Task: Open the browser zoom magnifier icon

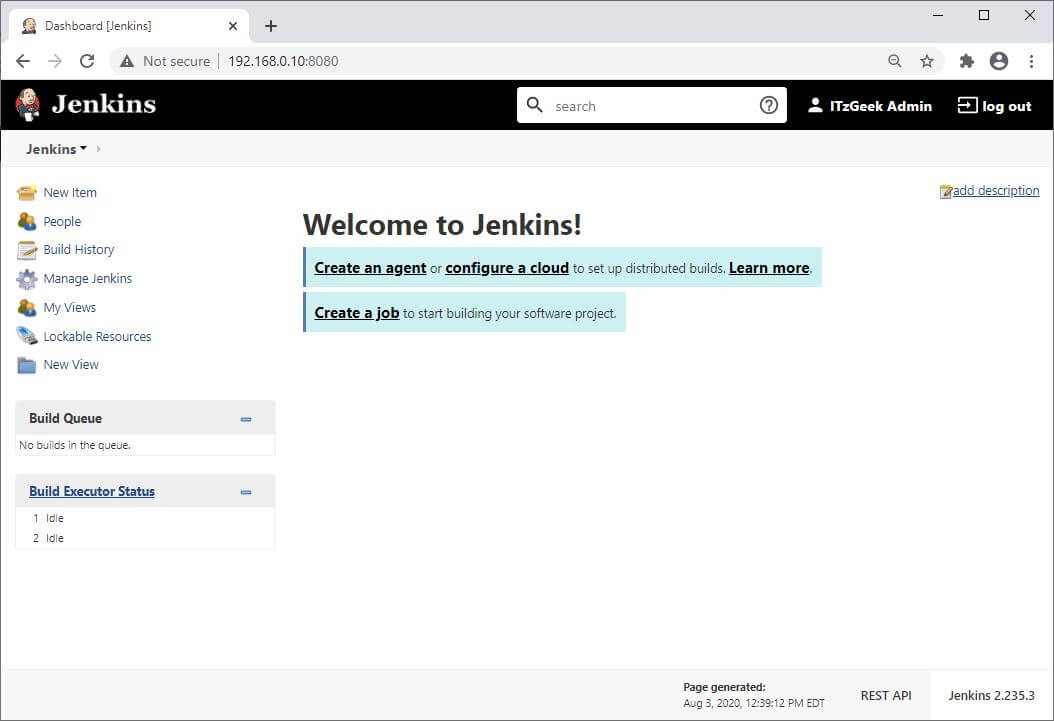Action: (x=894, y=61)
